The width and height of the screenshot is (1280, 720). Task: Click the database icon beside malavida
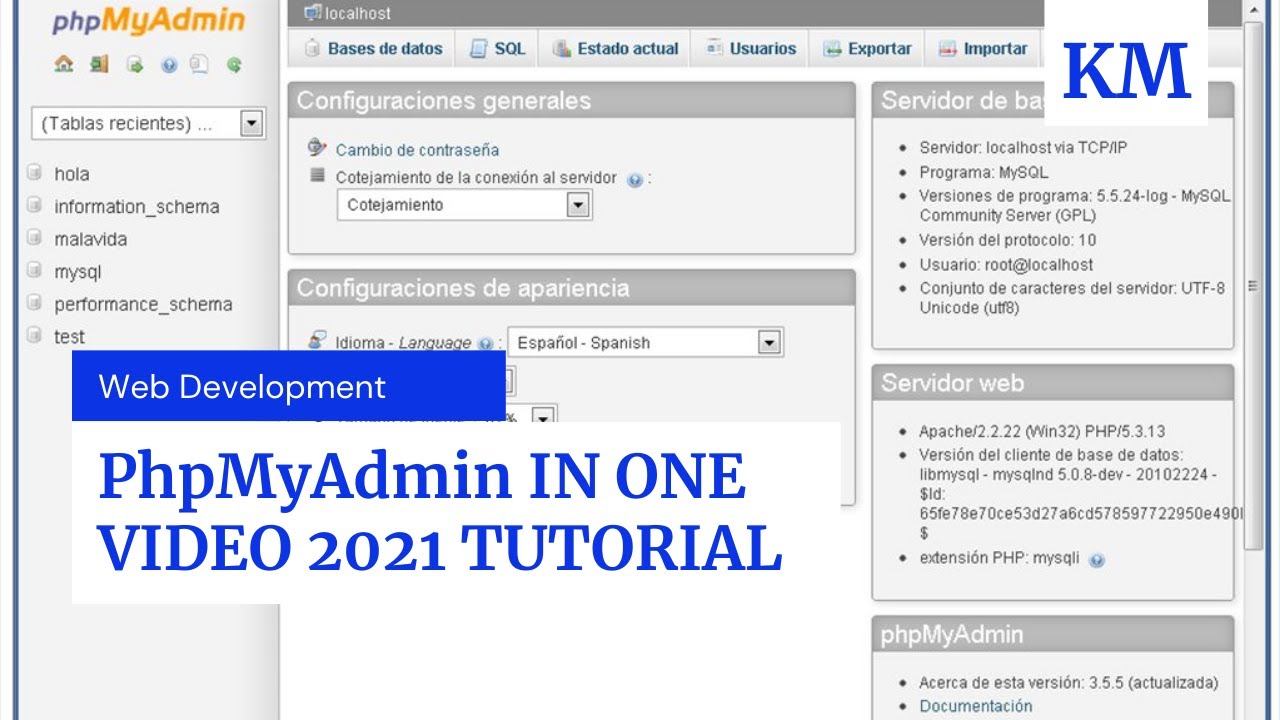(x=35, y=238)
